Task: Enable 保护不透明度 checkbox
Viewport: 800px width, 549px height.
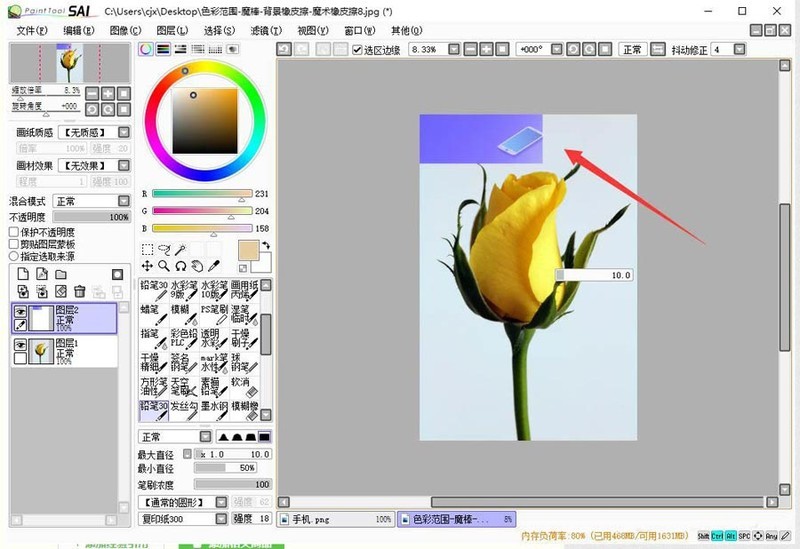Action: tap(14, 232)
